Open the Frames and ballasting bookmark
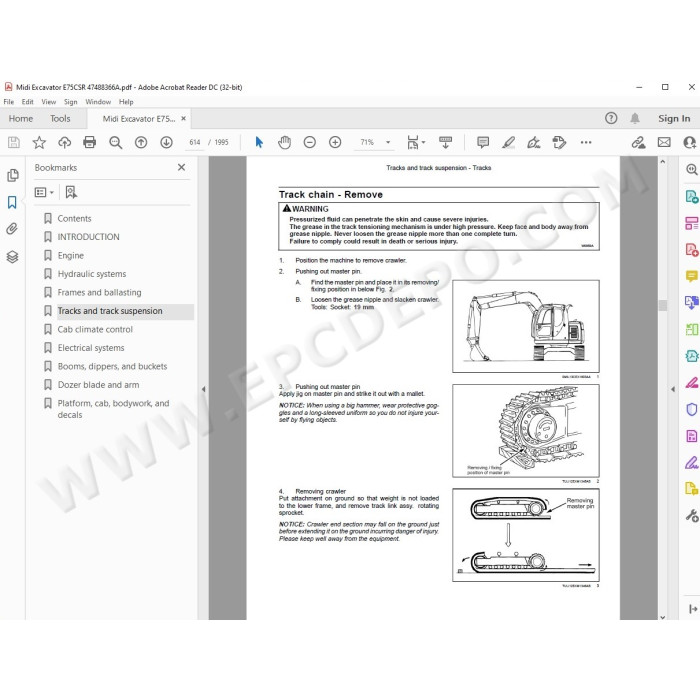Screen dimensions: 700x700 click(99, 292)
